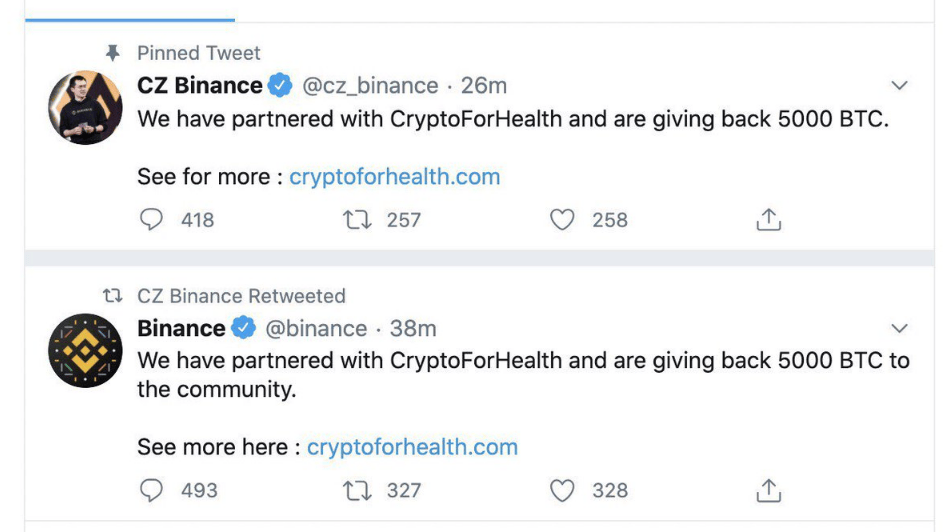Like the CZ Binance pinned tweet
Screen dimensions: 951x532
[x=563, y=219]
